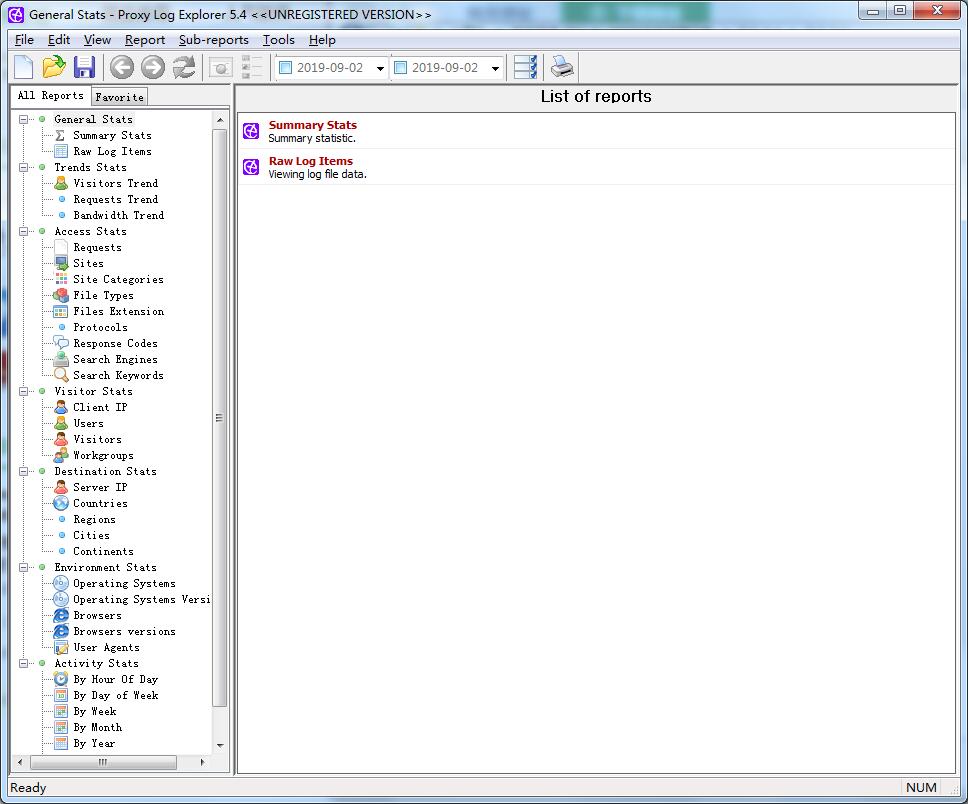
Task: Collapse the Trends Stats node
Action: click(23, 167)
